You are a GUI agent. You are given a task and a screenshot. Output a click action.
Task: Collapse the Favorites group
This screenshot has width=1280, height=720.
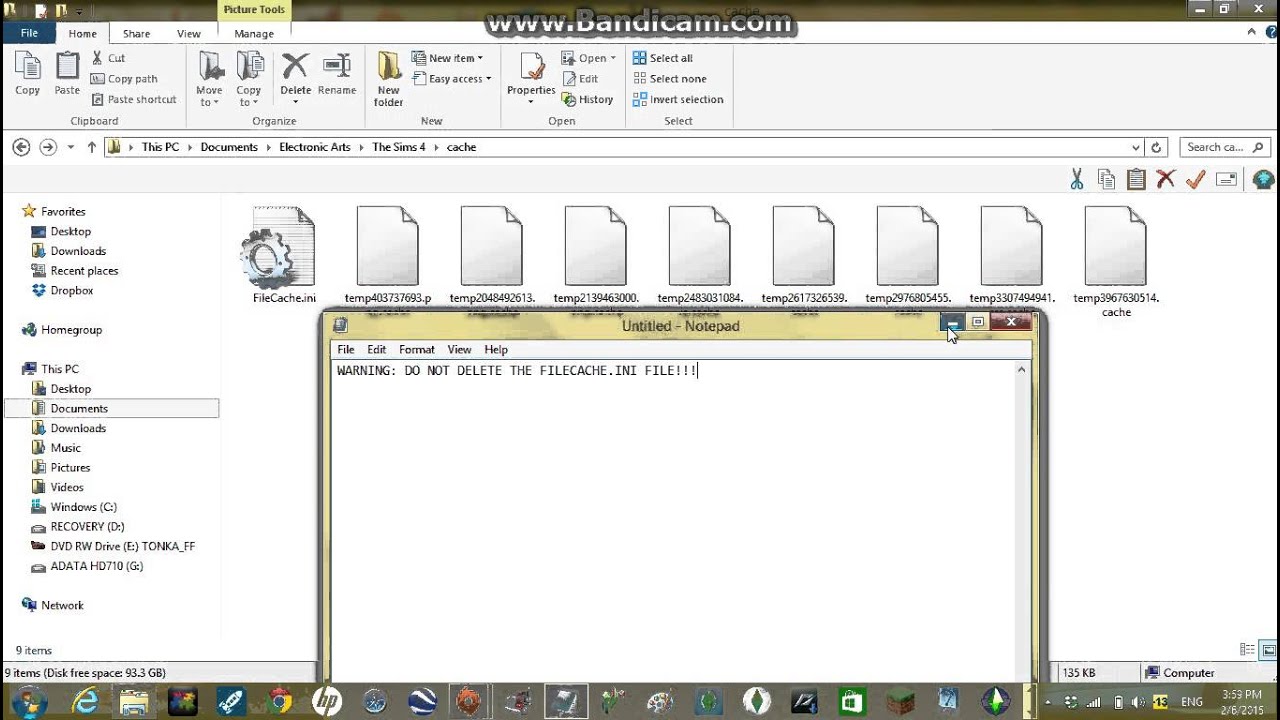coord(63,212)
